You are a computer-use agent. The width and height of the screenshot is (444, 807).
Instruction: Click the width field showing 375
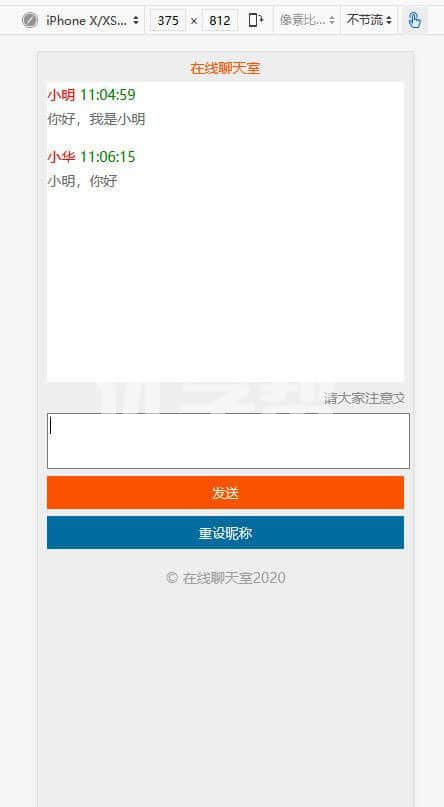pos(168,21)
